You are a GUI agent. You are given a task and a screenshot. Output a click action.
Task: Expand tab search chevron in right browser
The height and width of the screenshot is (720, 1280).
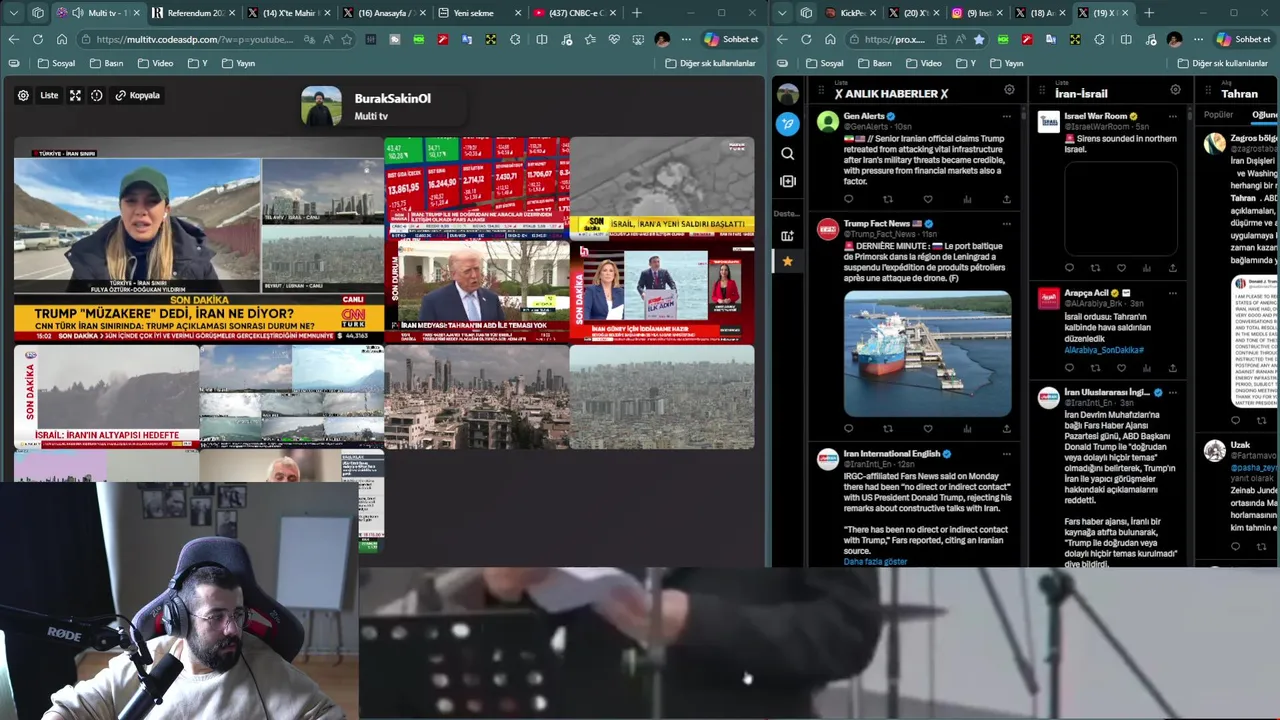pyautogui.click(x=781, y=13)
